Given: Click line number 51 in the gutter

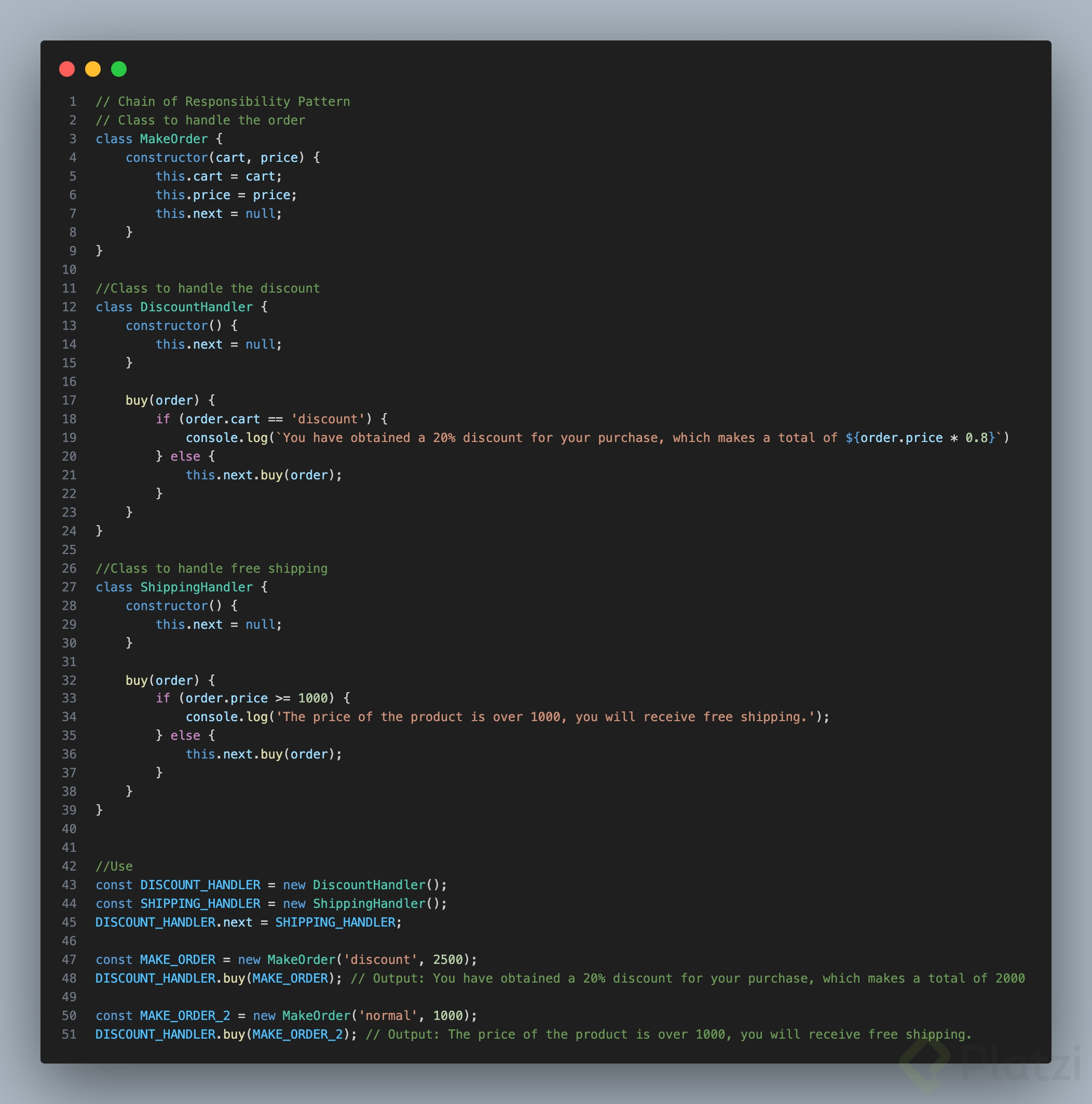Looking at the screenshot, I should click(69, 1034).
